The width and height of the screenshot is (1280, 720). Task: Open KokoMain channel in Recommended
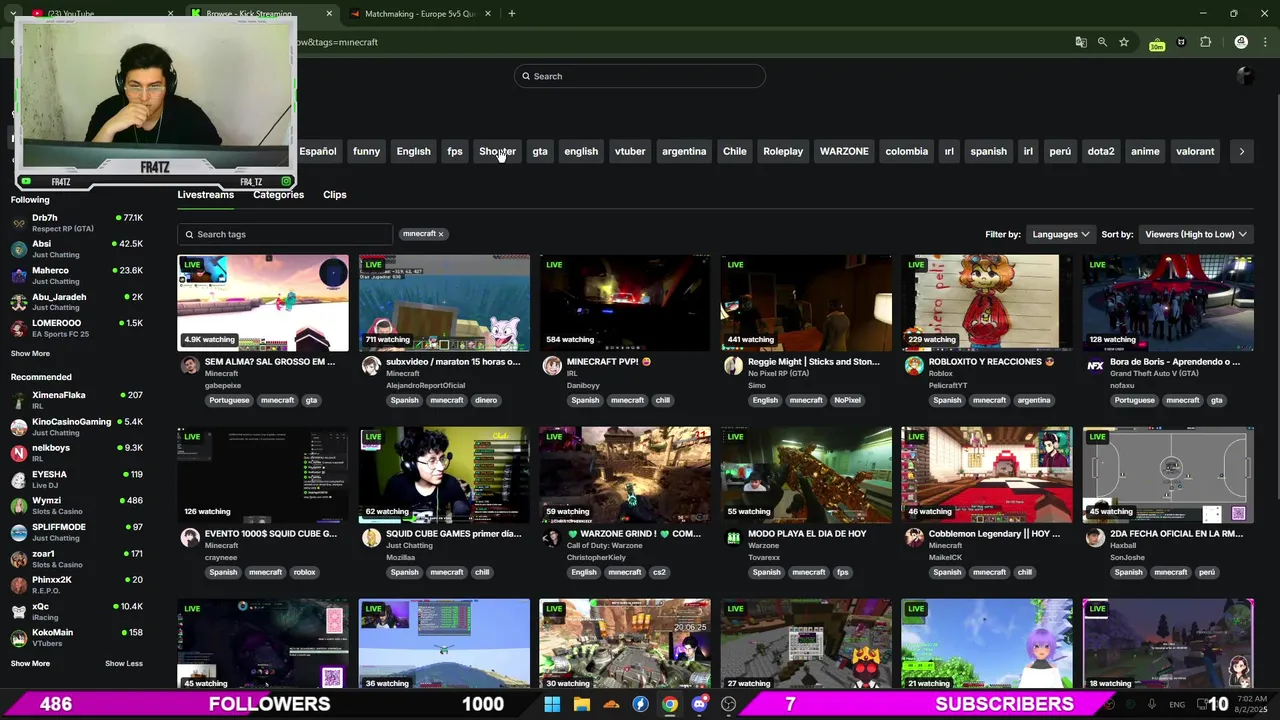77,637
